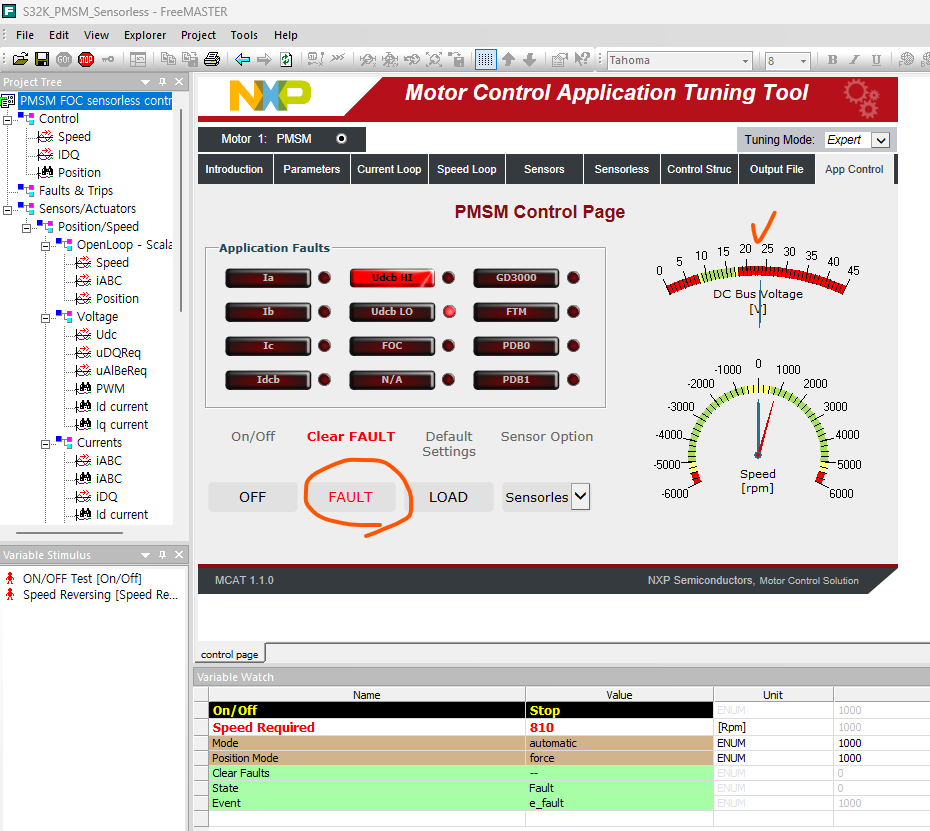
Task: Toggle the PDB0 fault button
Action: pos(516,345)
